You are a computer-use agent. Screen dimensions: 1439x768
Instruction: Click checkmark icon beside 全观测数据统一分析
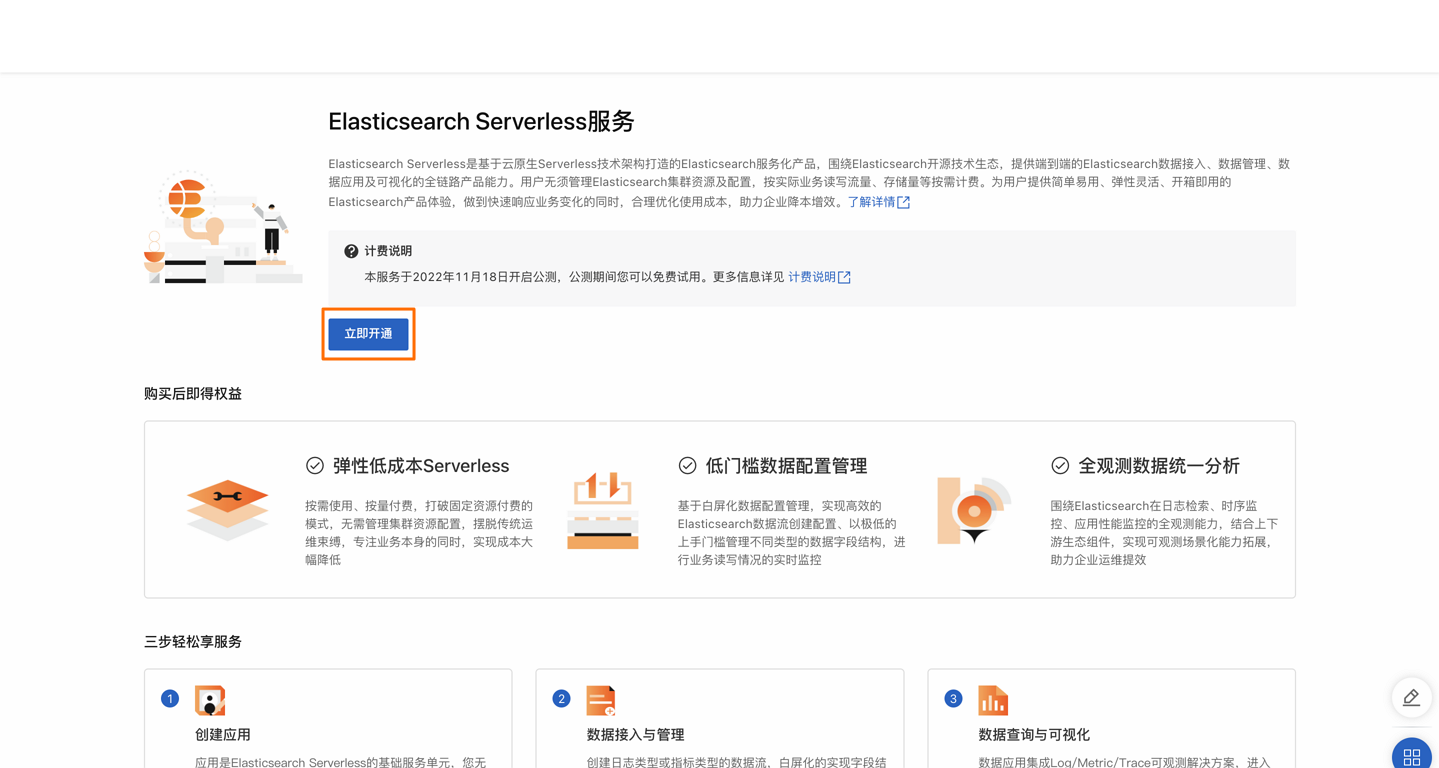click(x=1060, y=465)
